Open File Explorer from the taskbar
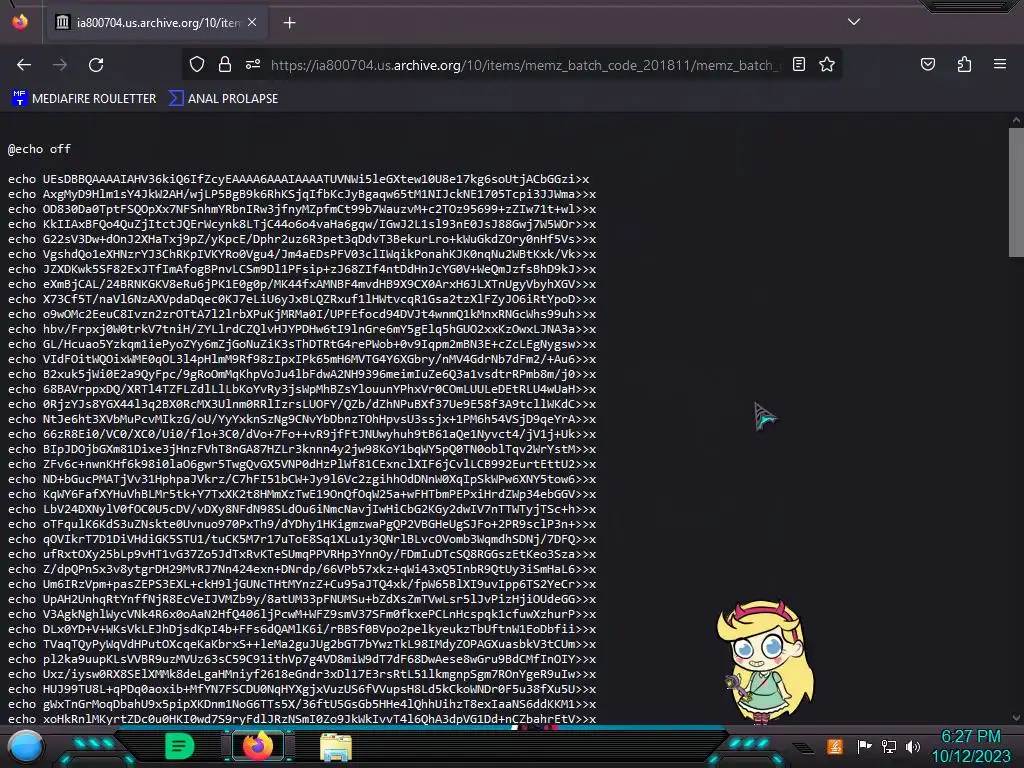The image size is (1024, 768). pos(336,746)
